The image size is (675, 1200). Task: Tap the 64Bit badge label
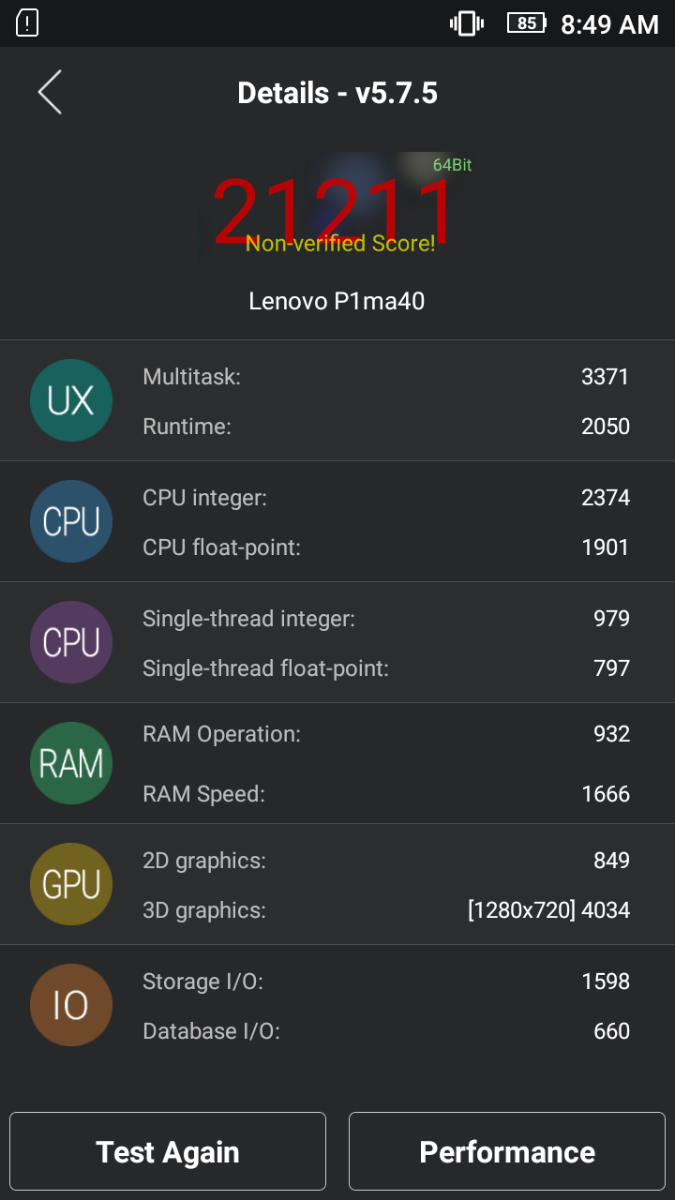[452, 165]
